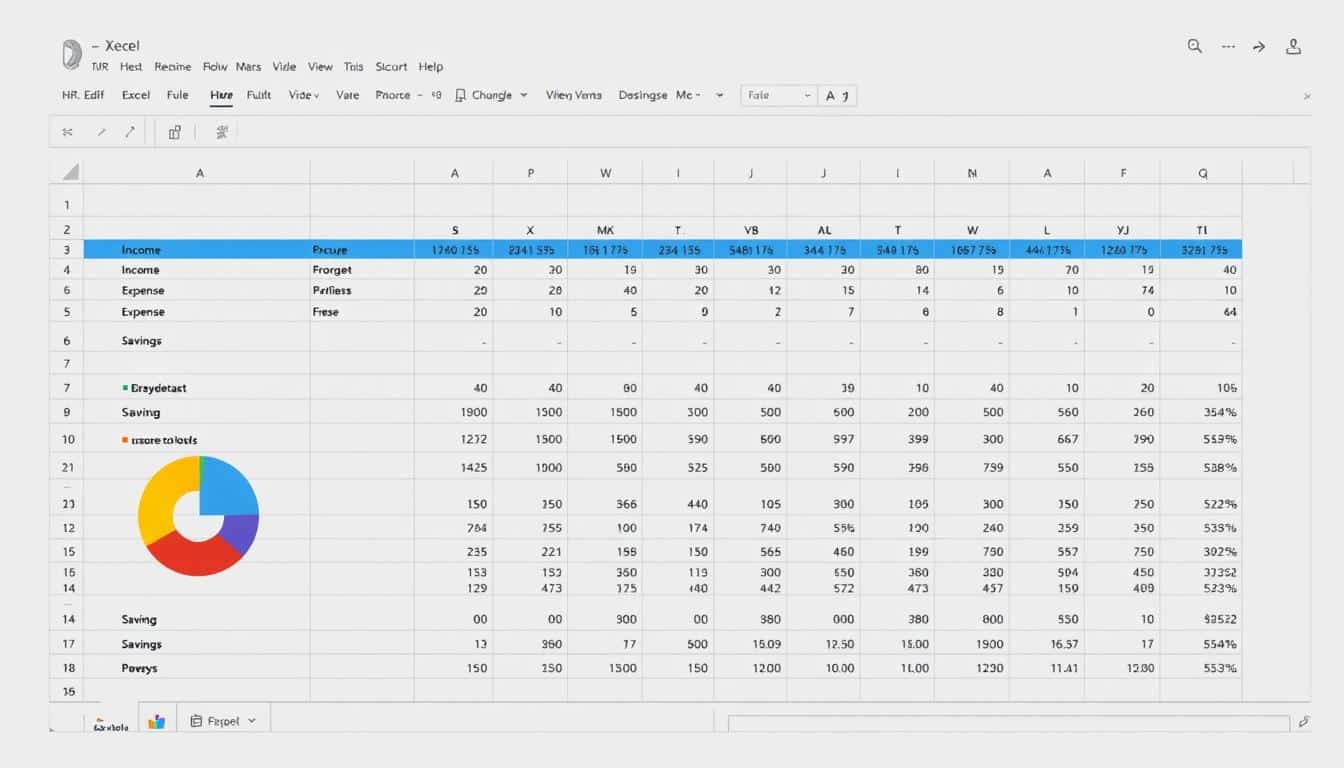Select row header number 3
1344x768 pixels.
[67, 250]
